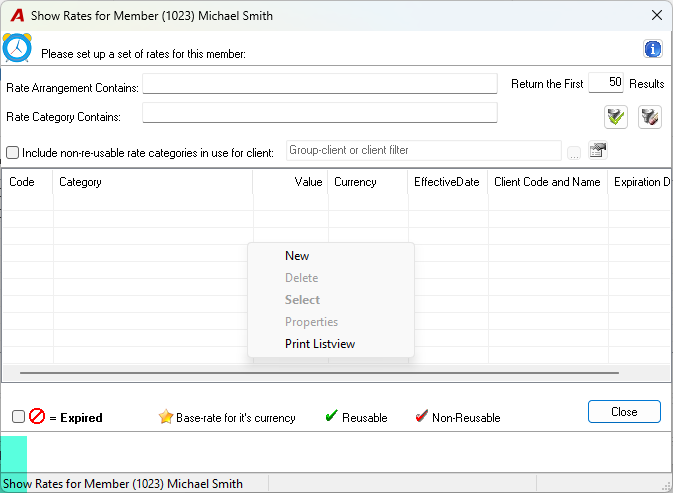Viewport: 673px width, 493px height.
Task: Click the application logo in title bar
Action: click(17, 15)
